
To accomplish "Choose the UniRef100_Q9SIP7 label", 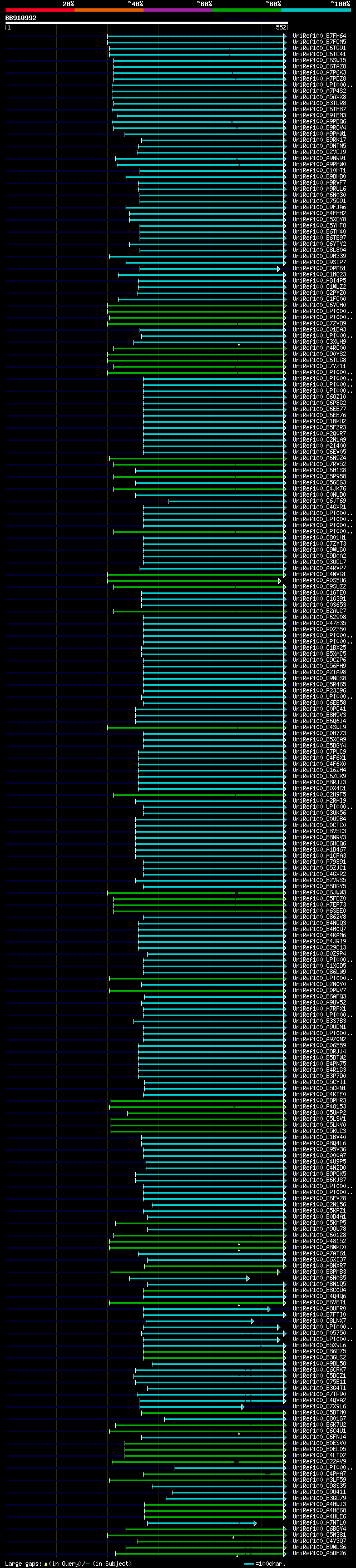I will pyautogui.click(x=319, y=263).
